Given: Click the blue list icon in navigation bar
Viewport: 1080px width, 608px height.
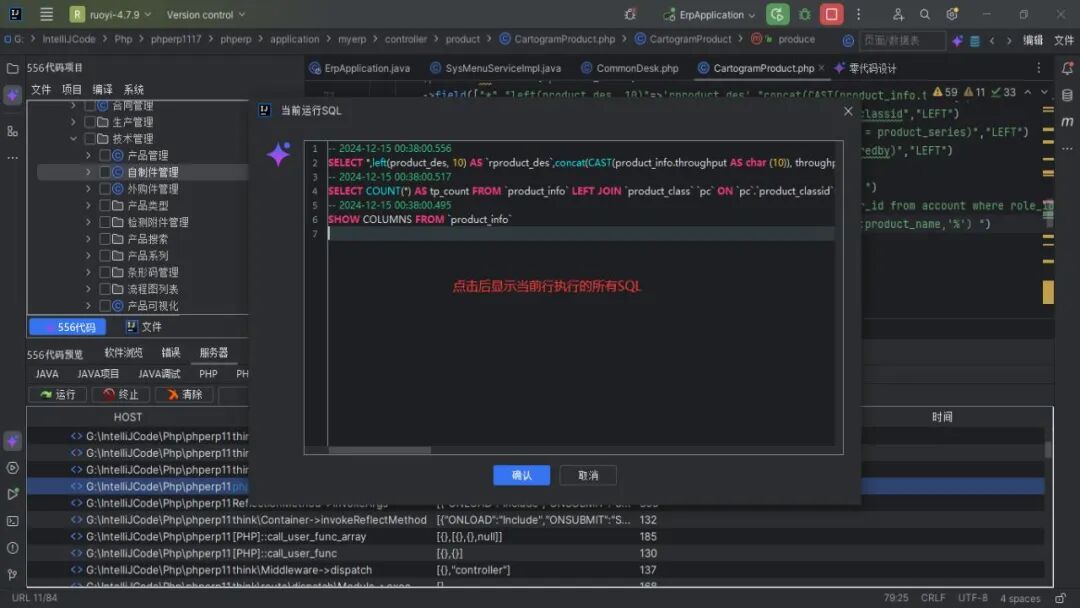Looking at the screenshot, I should (x=975, y=41).
